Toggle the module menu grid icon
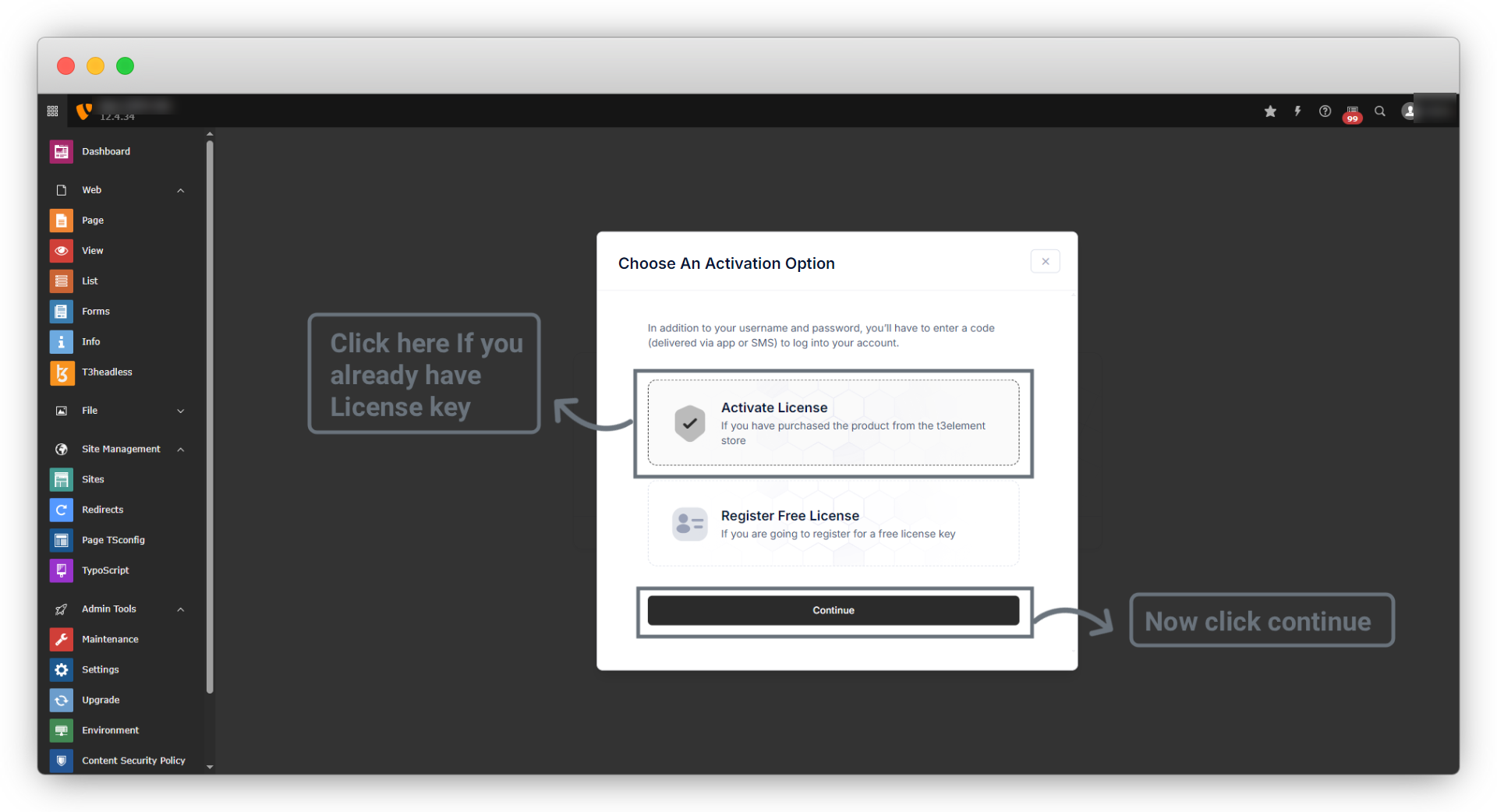This screenshot has height=812, width=1497. tap(52, 111)
